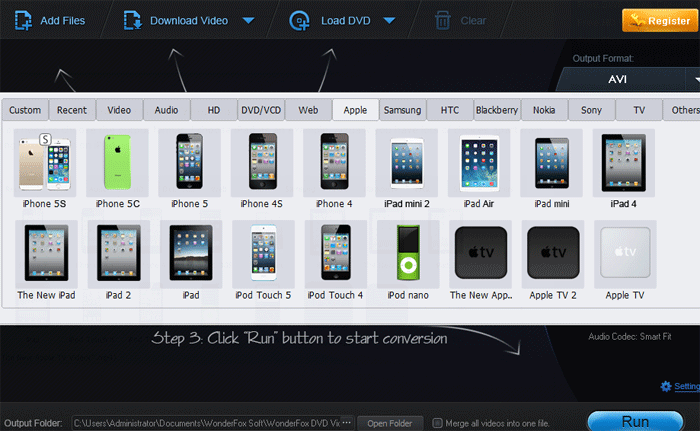
Task: Enable Merge all videos into one file
Action: coord(438,423)
